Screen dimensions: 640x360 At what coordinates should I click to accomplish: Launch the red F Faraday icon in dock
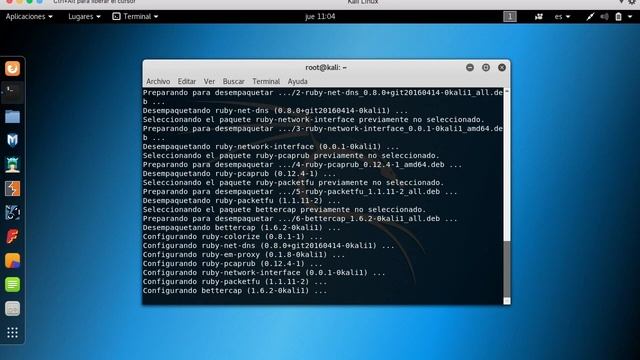(12, 237)
